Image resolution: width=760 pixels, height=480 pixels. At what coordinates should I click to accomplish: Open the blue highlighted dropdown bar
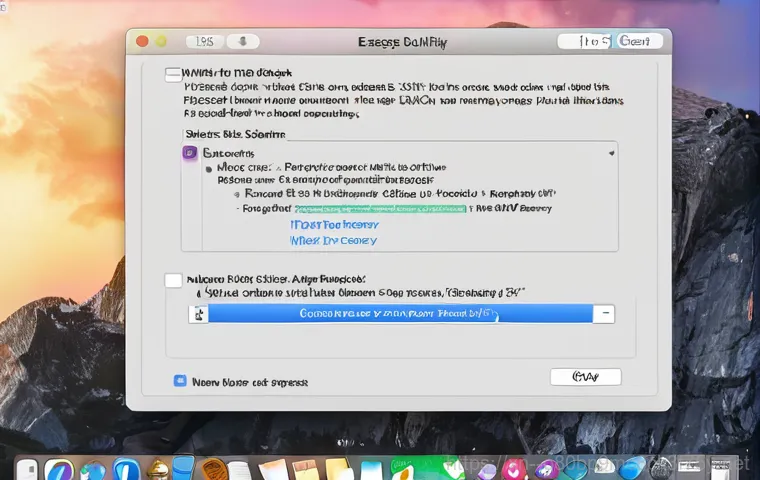coord(400,313)
